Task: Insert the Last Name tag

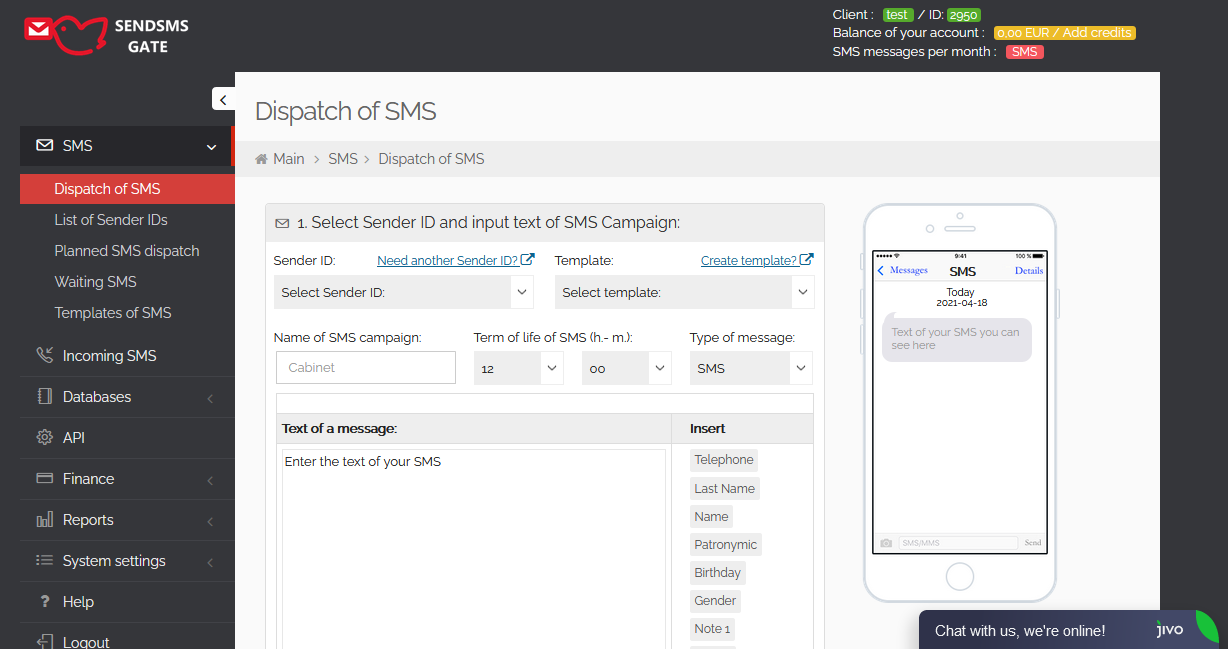Action: (724, 488)
